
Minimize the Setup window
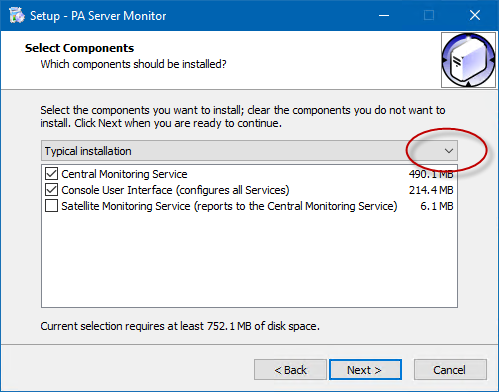[384, 15]
